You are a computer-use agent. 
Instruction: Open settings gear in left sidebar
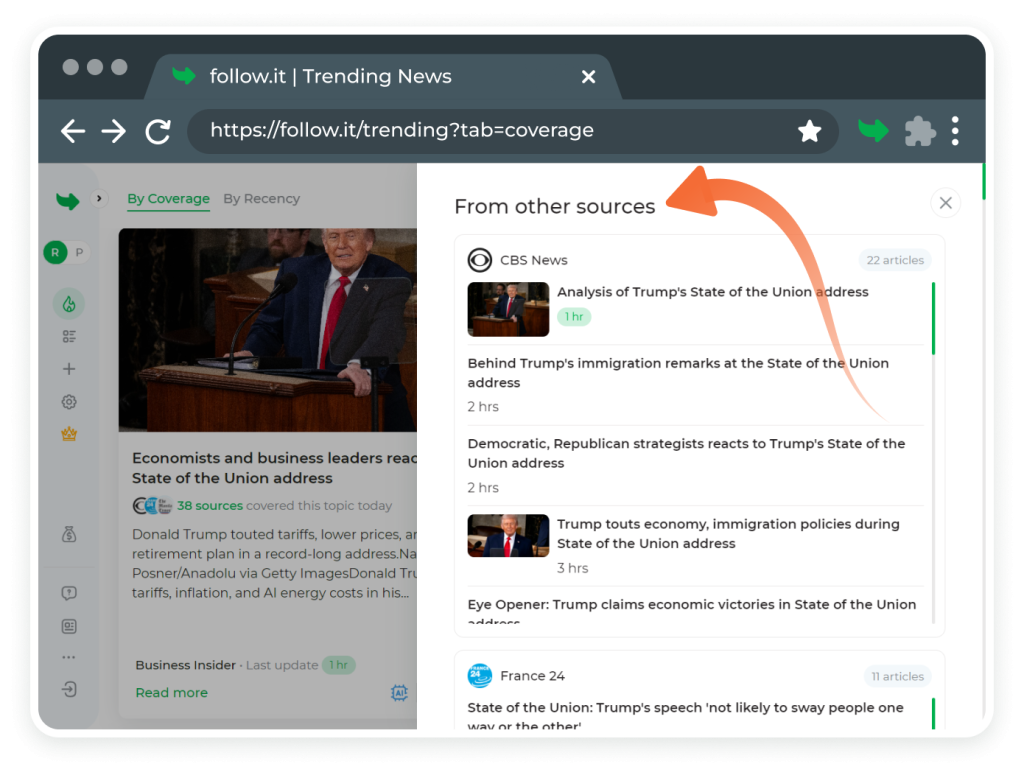(x=69, y=402)
